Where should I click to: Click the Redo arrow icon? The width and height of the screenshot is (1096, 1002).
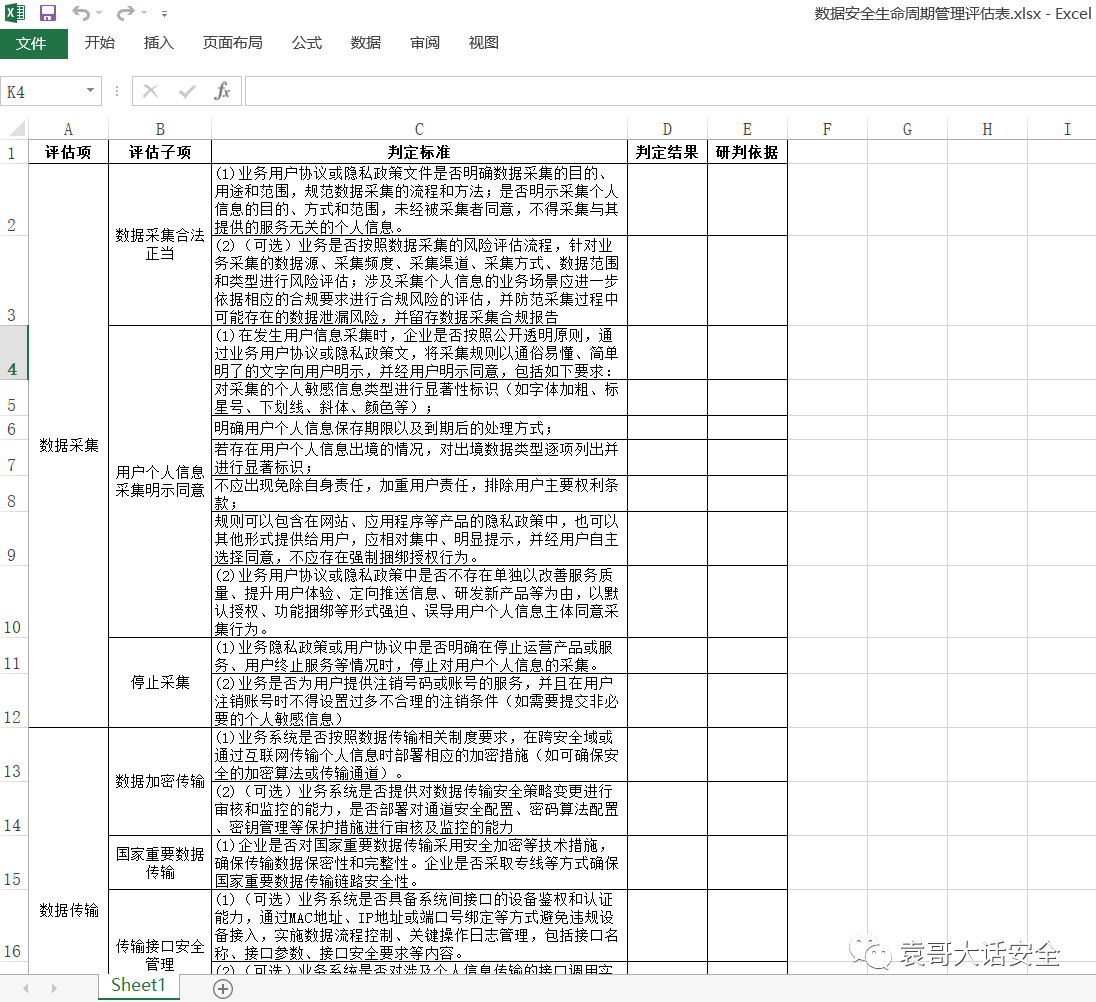[x=125, y=13]
